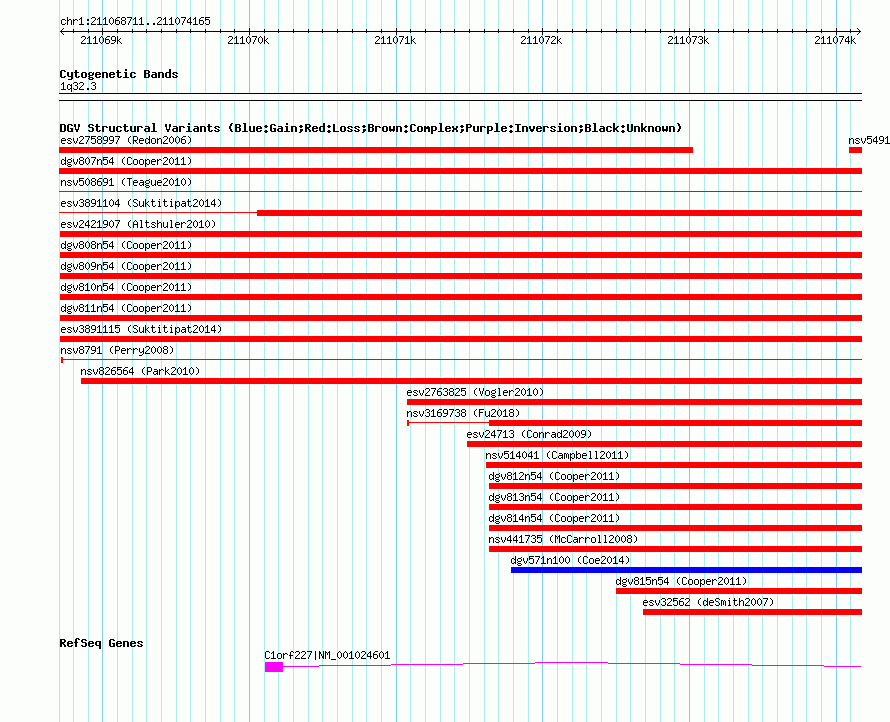Click the DGV Structural Variants track title

pyautogui.click(x=371, y=128)
